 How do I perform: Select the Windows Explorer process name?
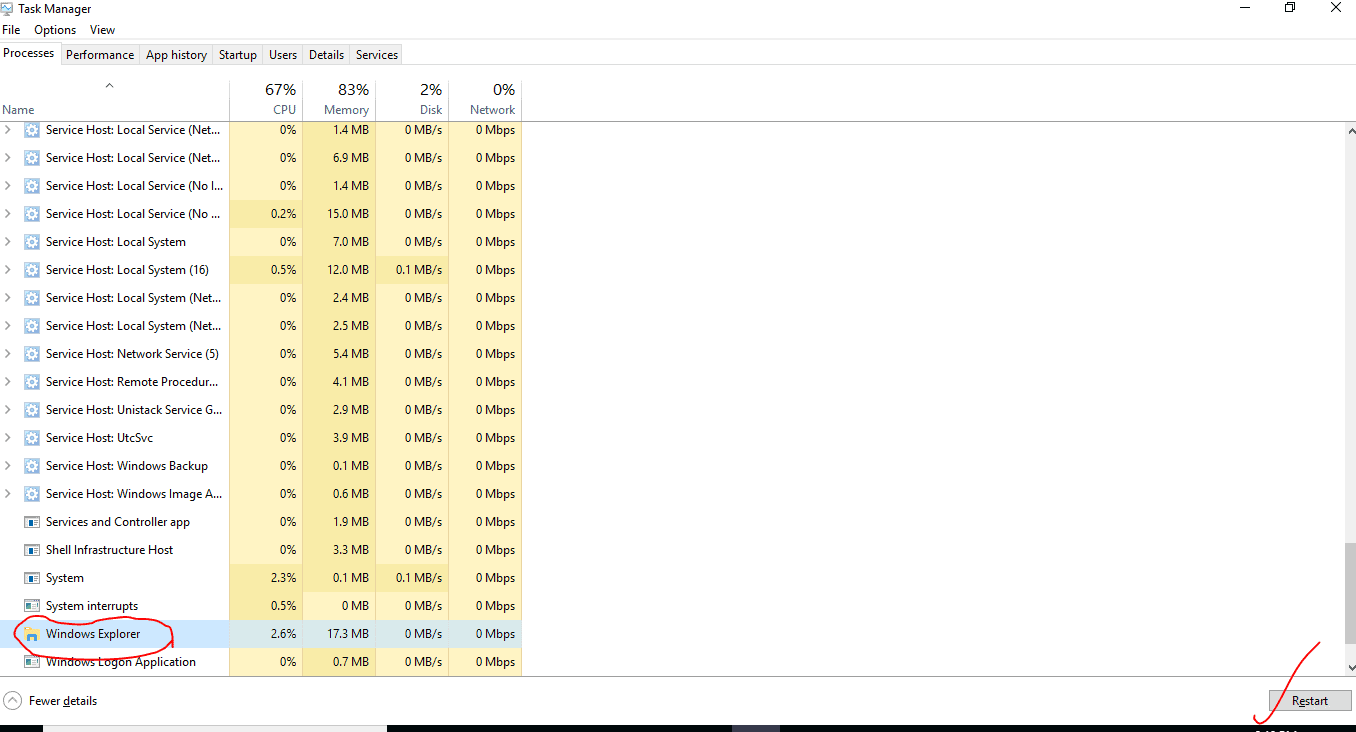point(93,634)
